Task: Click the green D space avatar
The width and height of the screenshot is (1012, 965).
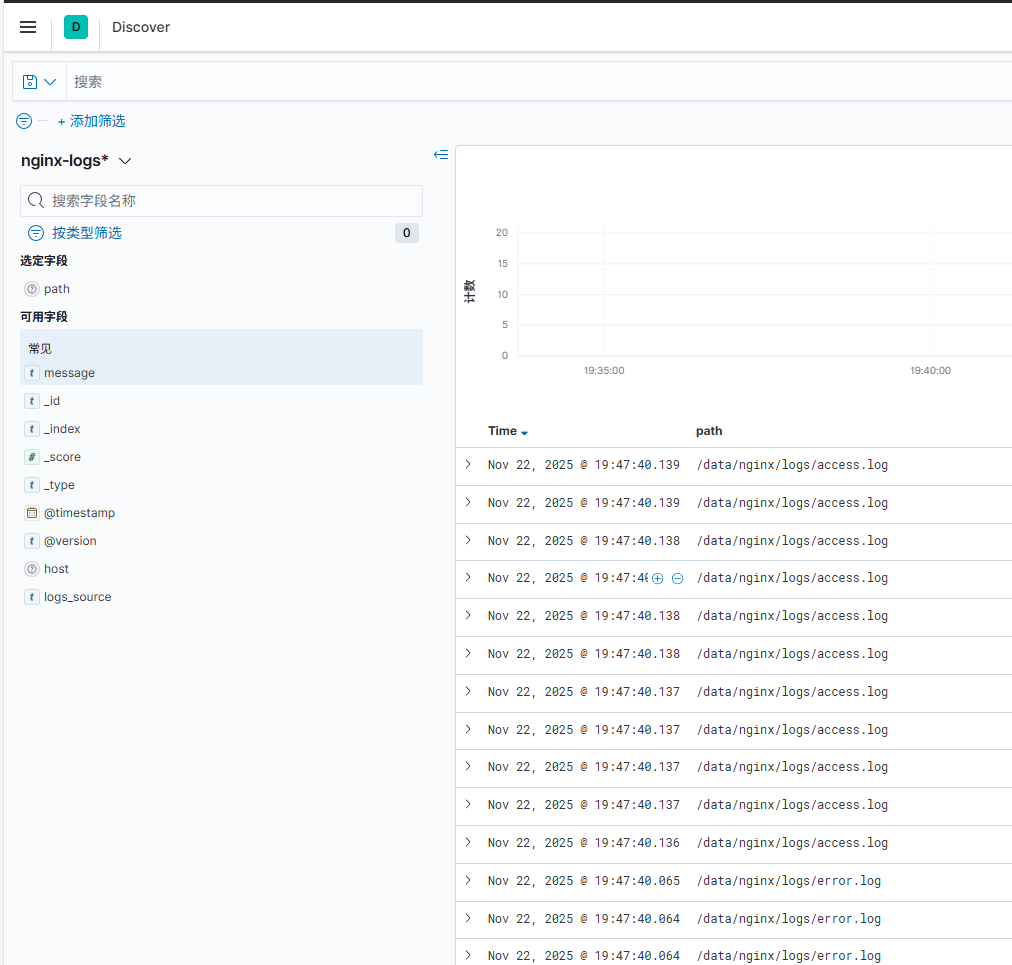Action: click(x=76, y=27)
